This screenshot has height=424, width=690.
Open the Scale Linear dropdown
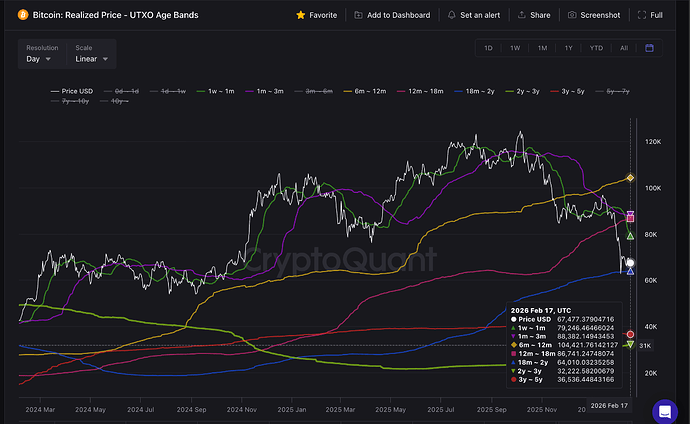tap(91, 59)
